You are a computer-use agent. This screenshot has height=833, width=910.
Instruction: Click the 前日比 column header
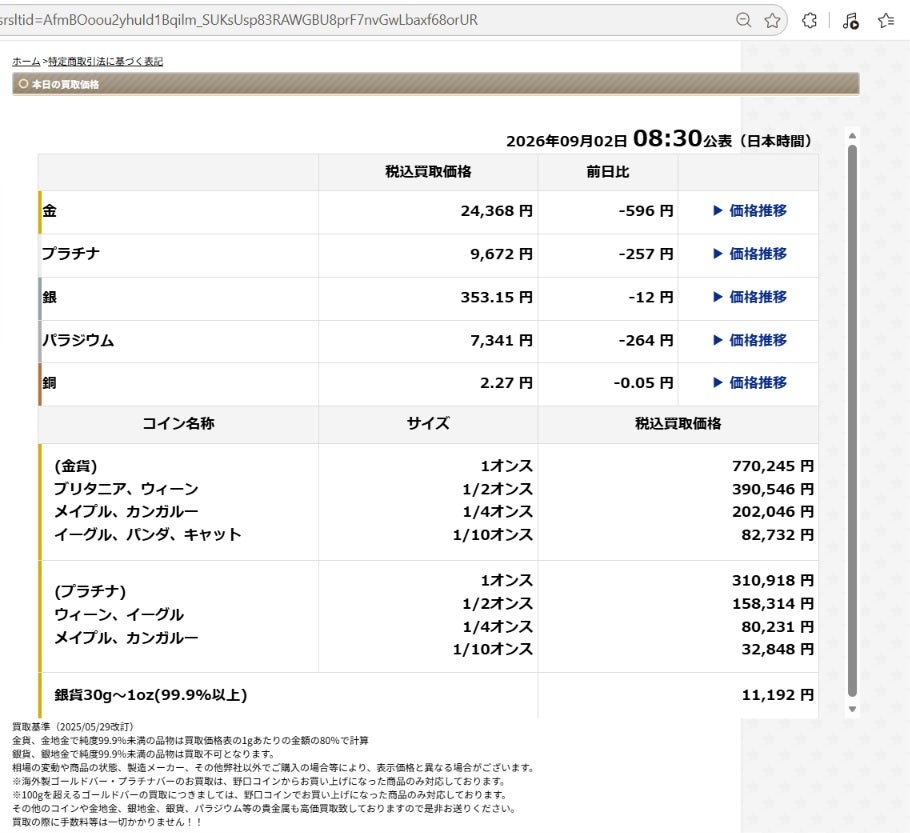point(608,172)
